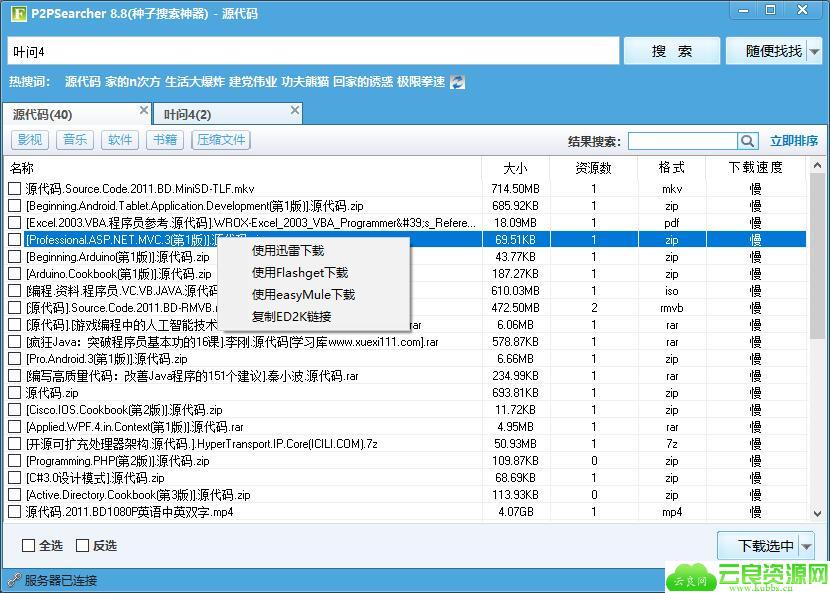Select row [Pro.Android.3(第1版)].源代码.zip
The image size is (830, 593).
pos(405,358)
